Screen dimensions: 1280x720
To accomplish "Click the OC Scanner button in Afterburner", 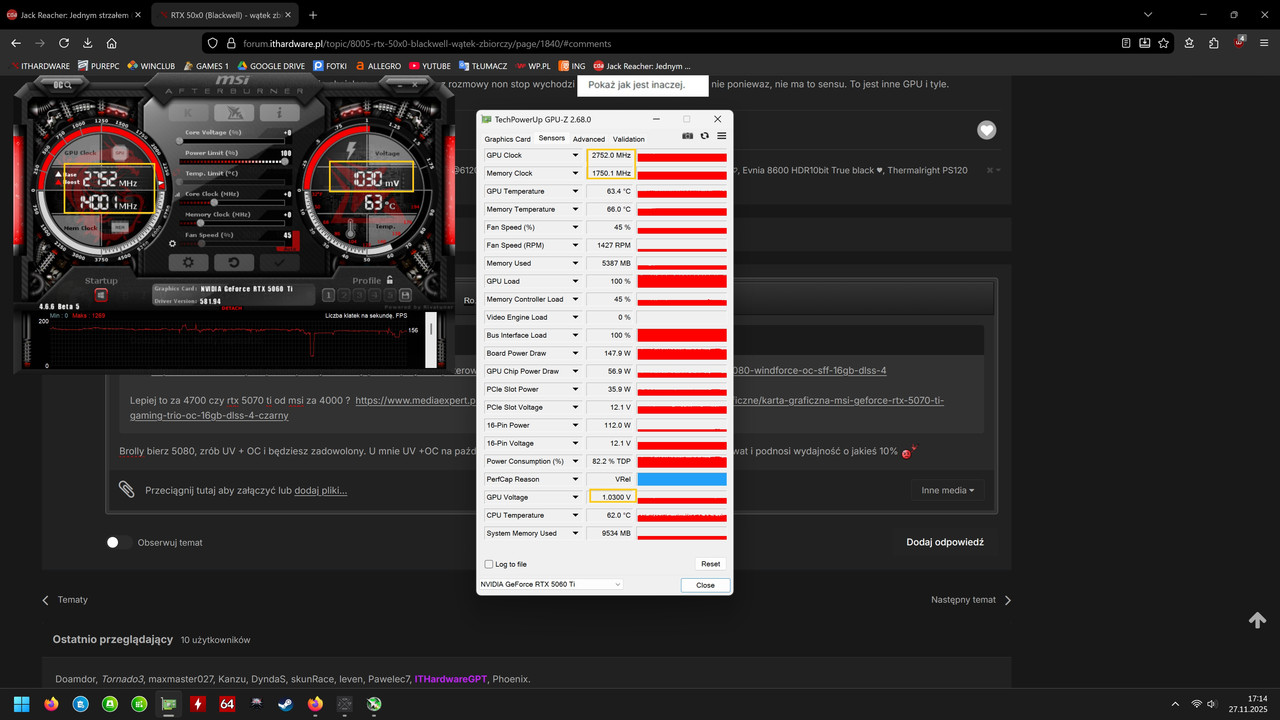I will 62,85.
